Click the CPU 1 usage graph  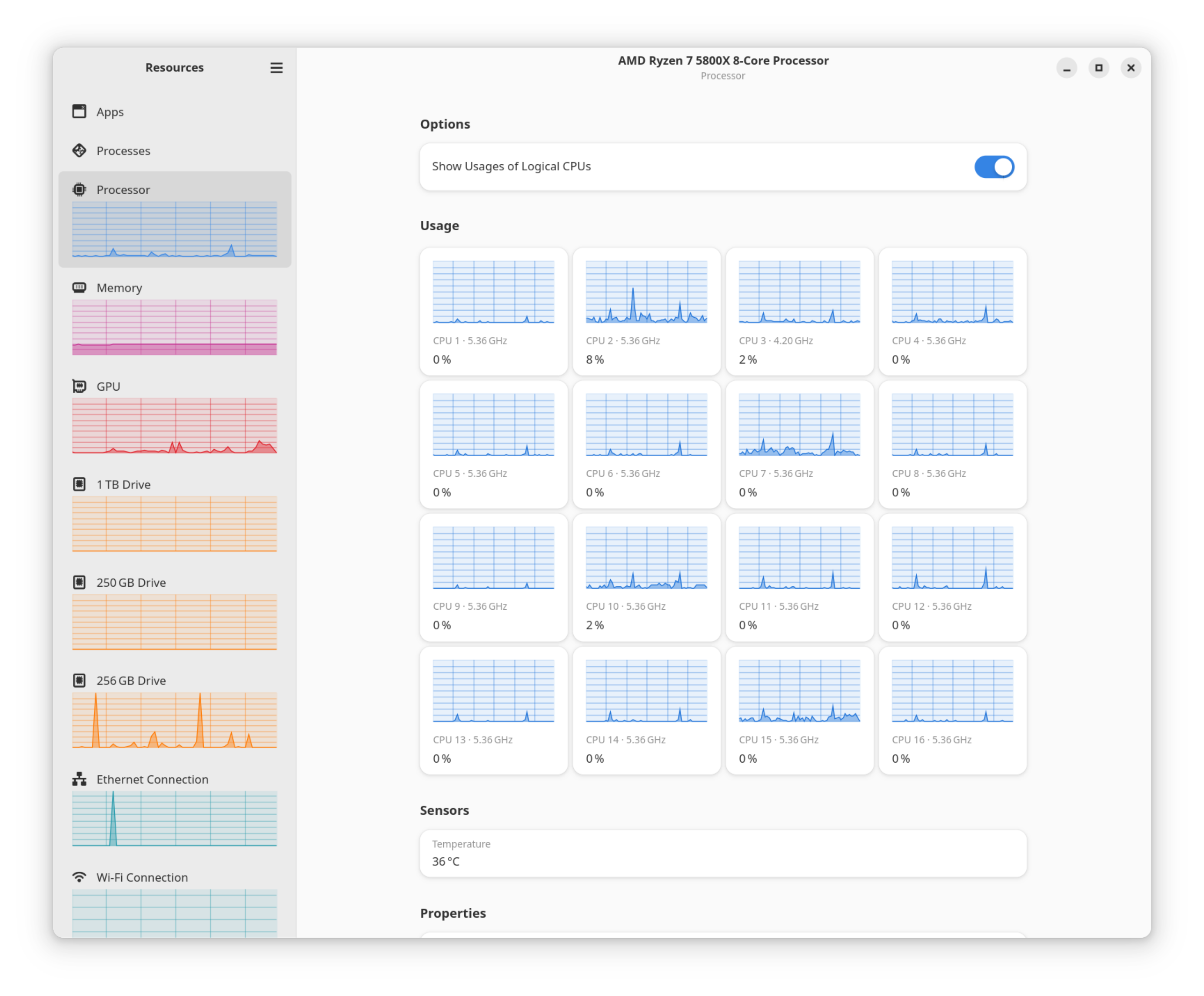point(493,292)
